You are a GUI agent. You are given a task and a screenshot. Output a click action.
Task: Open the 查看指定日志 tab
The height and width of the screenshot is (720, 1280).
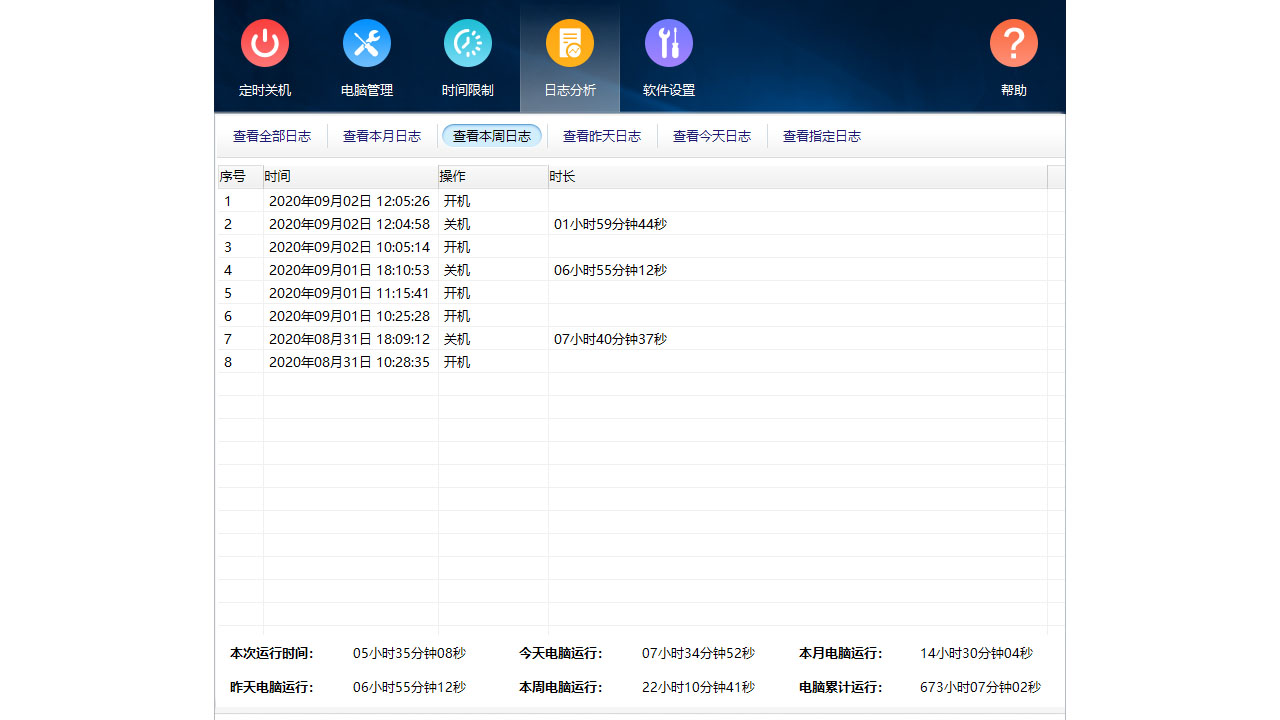tap(821, 136)
